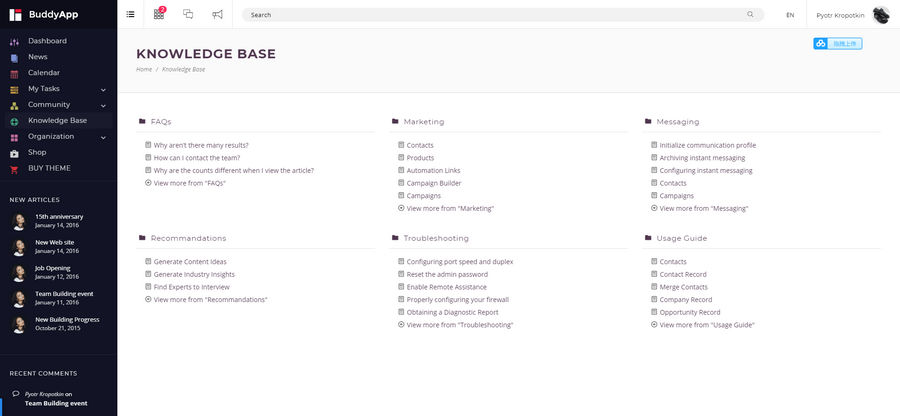This screenshot has width=900, height=416.
Task: Open Reset the admin password article
Action: click(447, 274)
